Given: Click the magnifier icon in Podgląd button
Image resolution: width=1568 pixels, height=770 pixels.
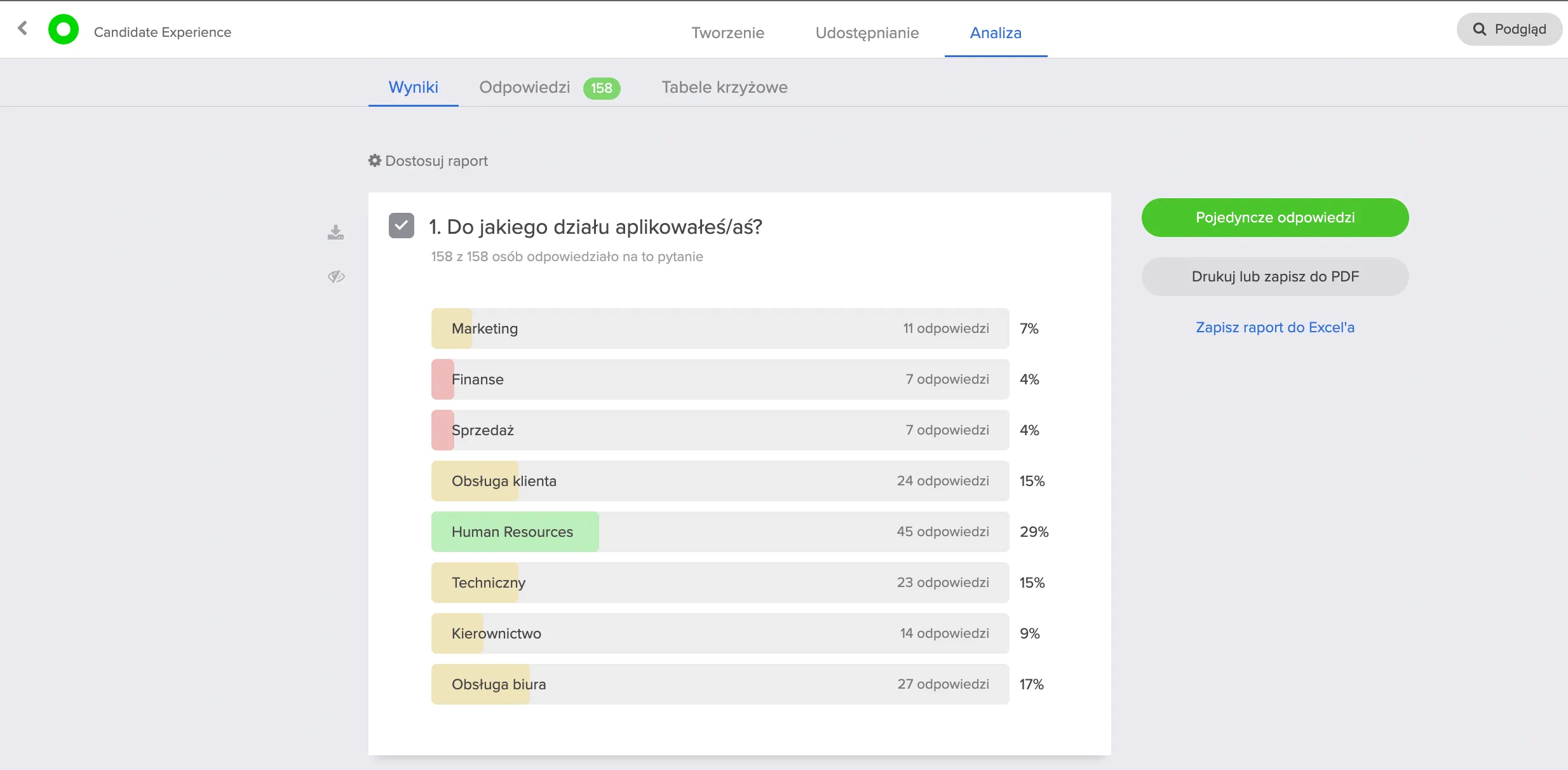Looking at the screenshot, I should click(1480, 29).
